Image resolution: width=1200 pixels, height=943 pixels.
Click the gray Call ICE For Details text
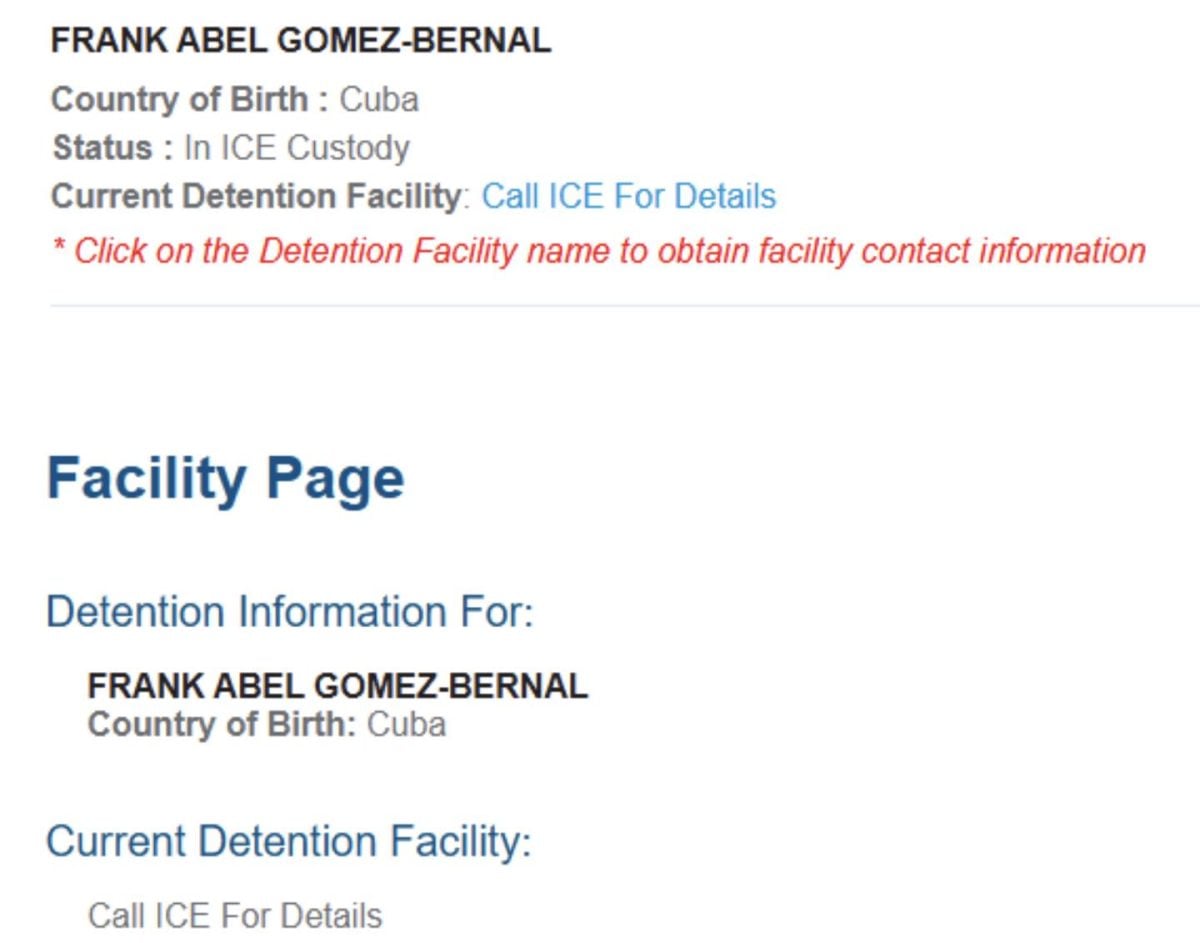tap(235, 915)
